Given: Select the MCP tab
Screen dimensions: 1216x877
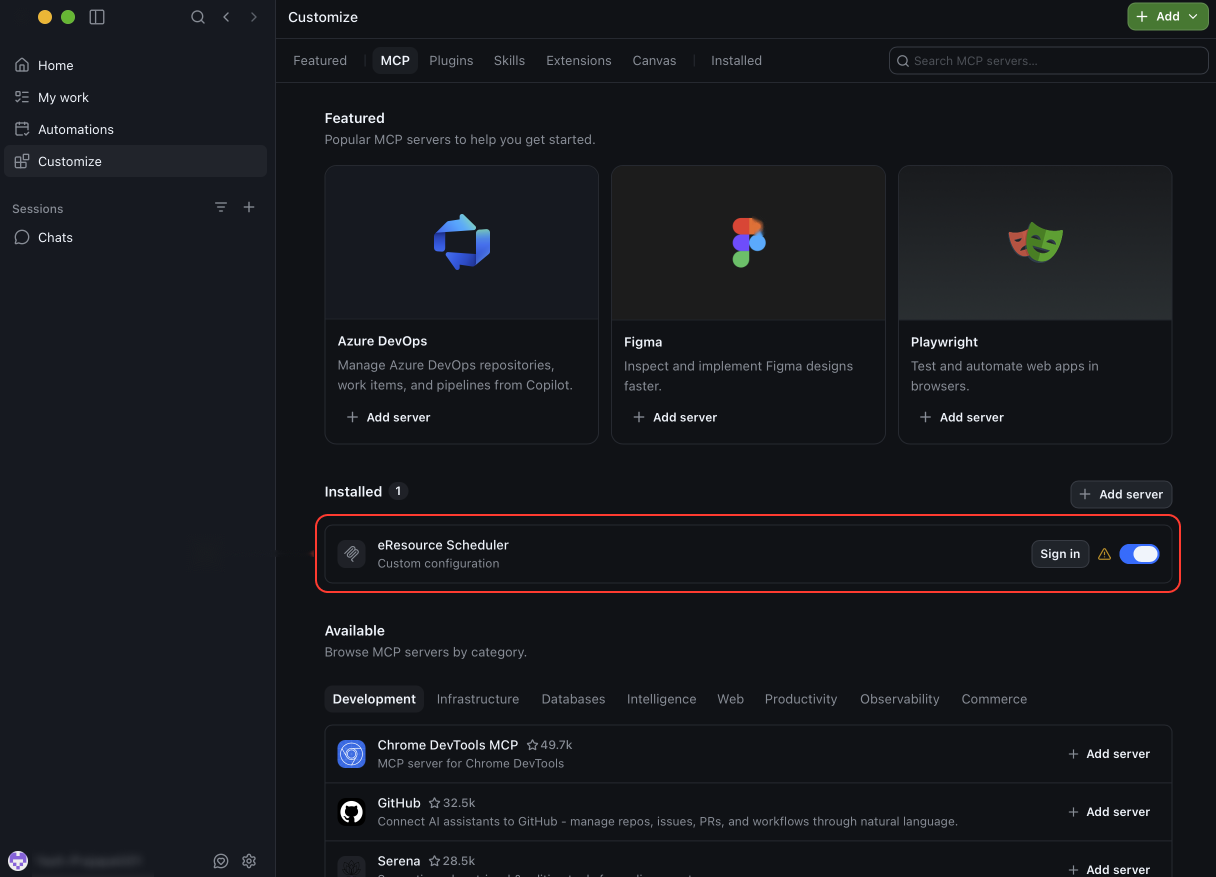Looking at the screenshot, I should pos(395,61).
